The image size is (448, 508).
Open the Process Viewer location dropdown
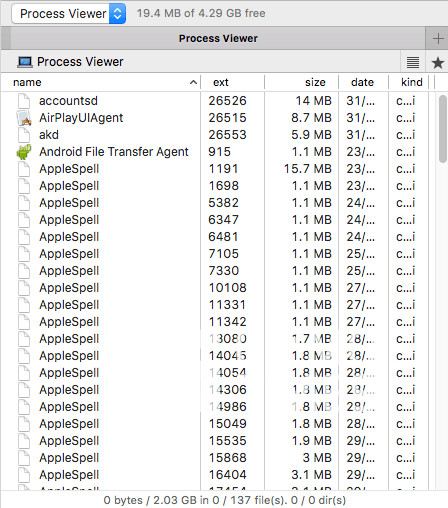pos(69,14)
